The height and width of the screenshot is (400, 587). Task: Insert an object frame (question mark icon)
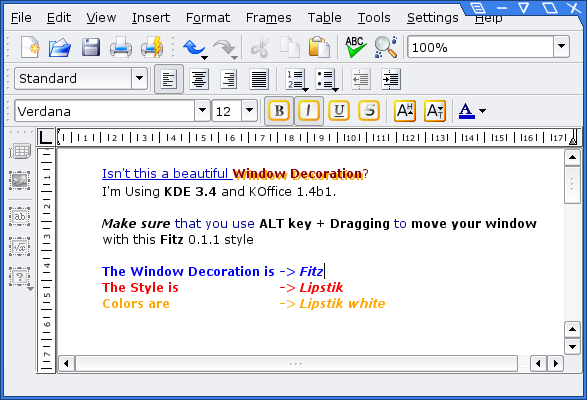pyautogui.click(x=20, y=277)
